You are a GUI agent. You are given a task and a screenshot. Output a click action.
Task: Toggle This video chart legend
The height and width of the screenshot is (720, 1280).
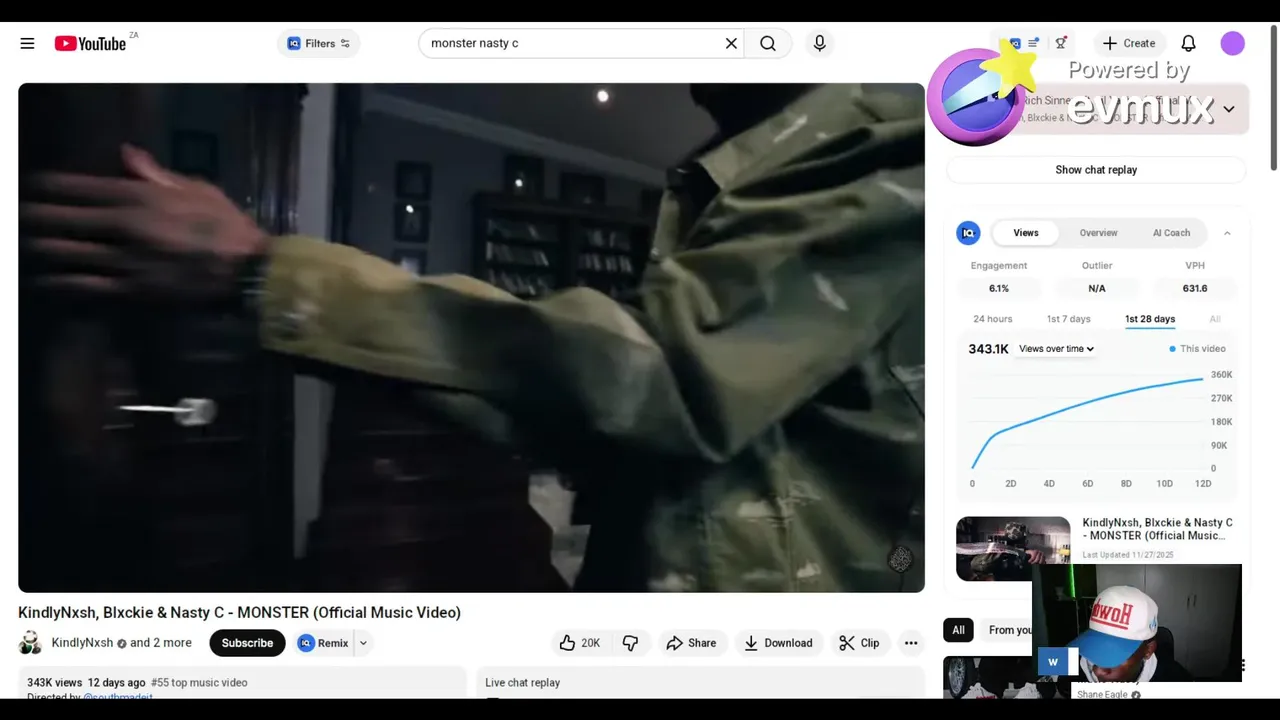coord(1197,349)
